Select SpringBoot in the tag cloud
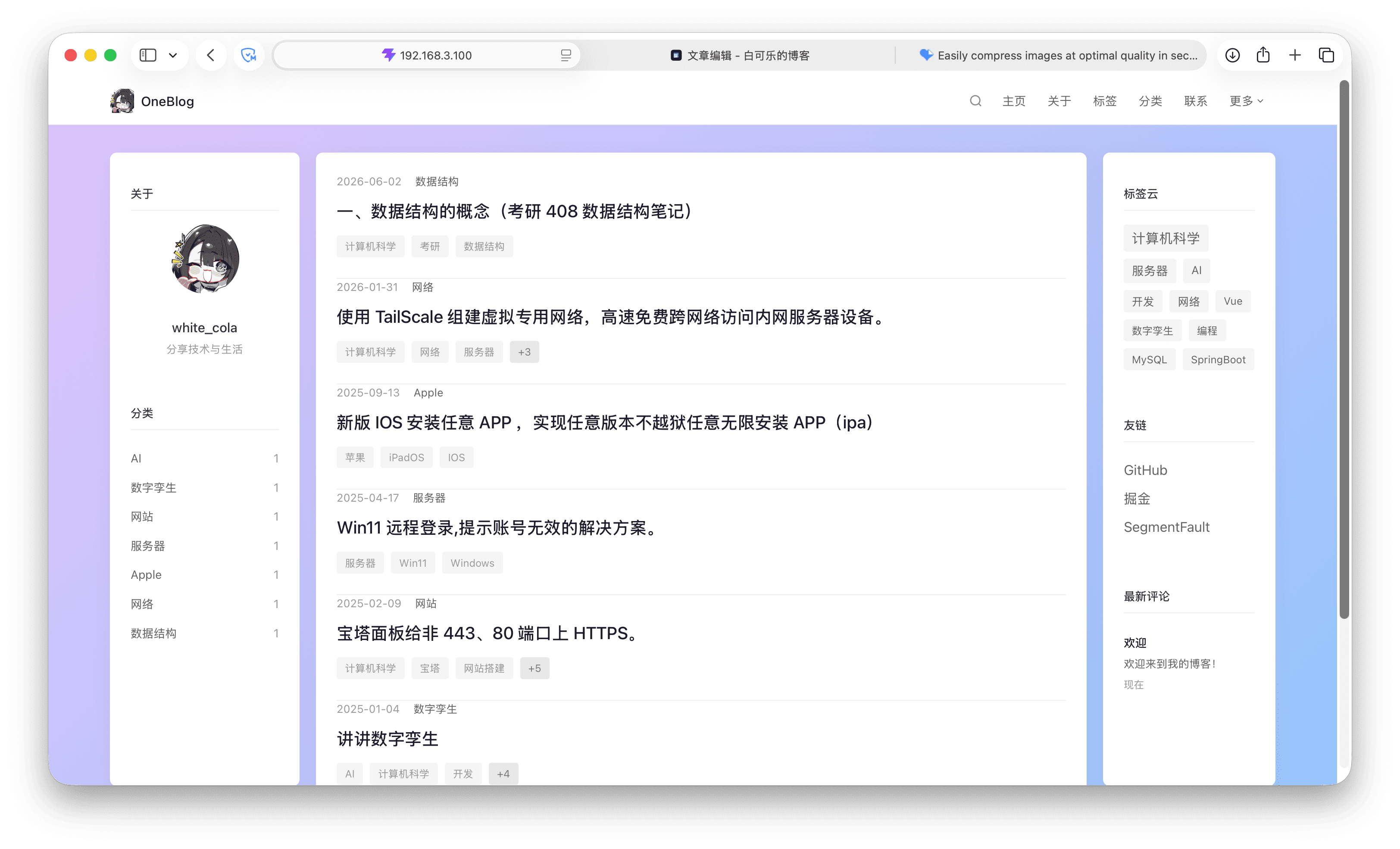 pyautogui.click(x=1218, y=360)
